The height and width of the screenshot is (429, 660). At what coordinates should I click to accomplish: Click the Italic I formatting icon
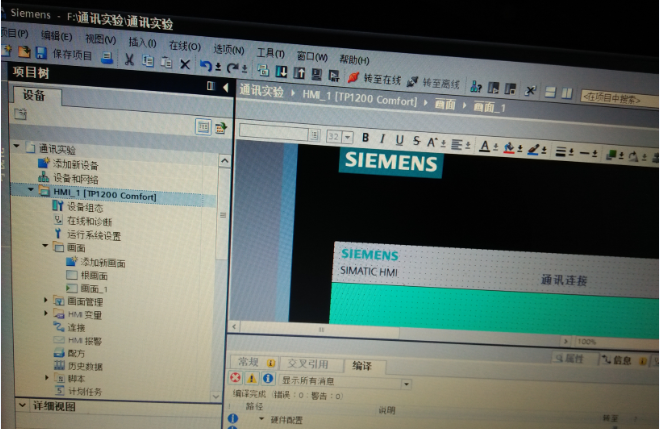coord(382,139)
